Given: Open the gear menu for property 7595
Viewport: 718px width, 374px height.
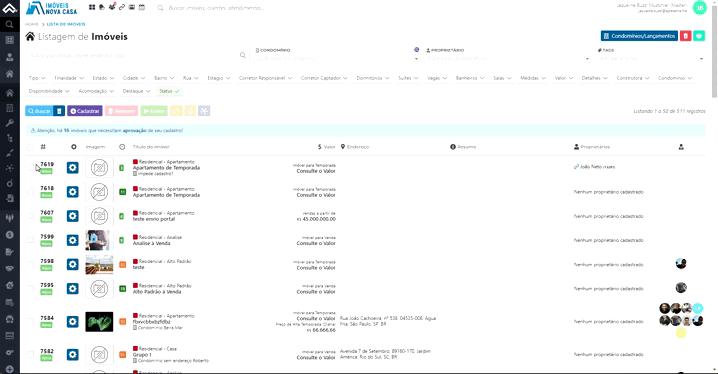Looking at the screenshot, I should click(72, 288).
